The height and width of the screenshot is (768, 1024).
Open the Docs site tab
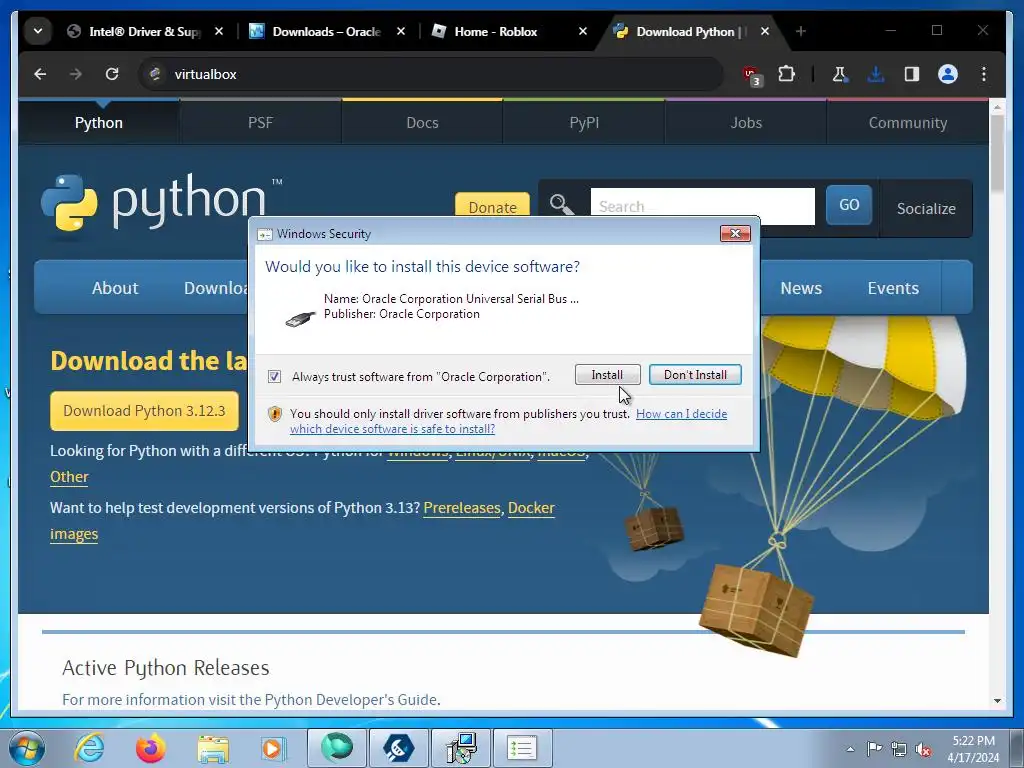click(x=422, y=123)
